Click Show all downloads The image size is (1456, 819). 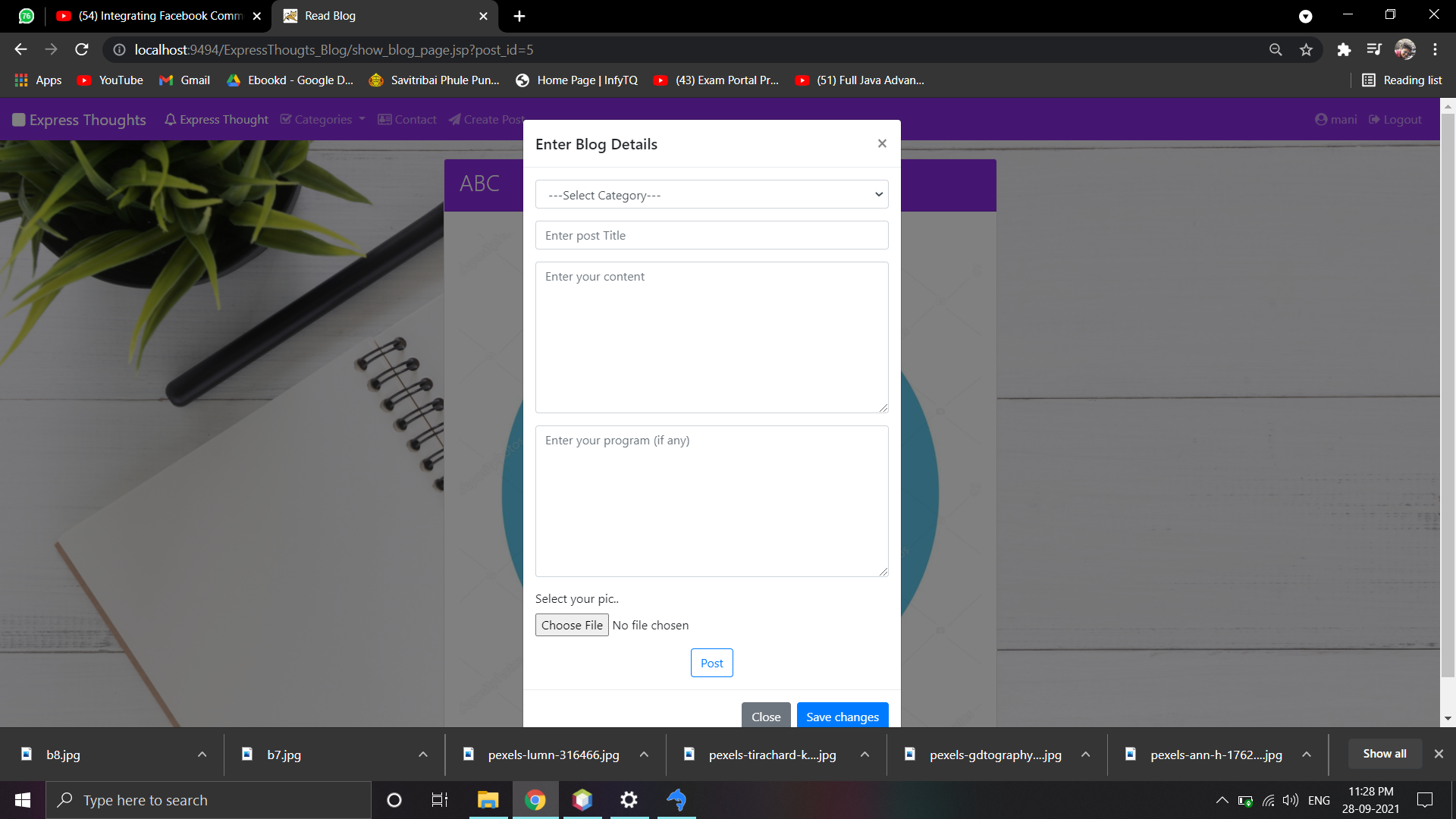(x=1384, y=754)
